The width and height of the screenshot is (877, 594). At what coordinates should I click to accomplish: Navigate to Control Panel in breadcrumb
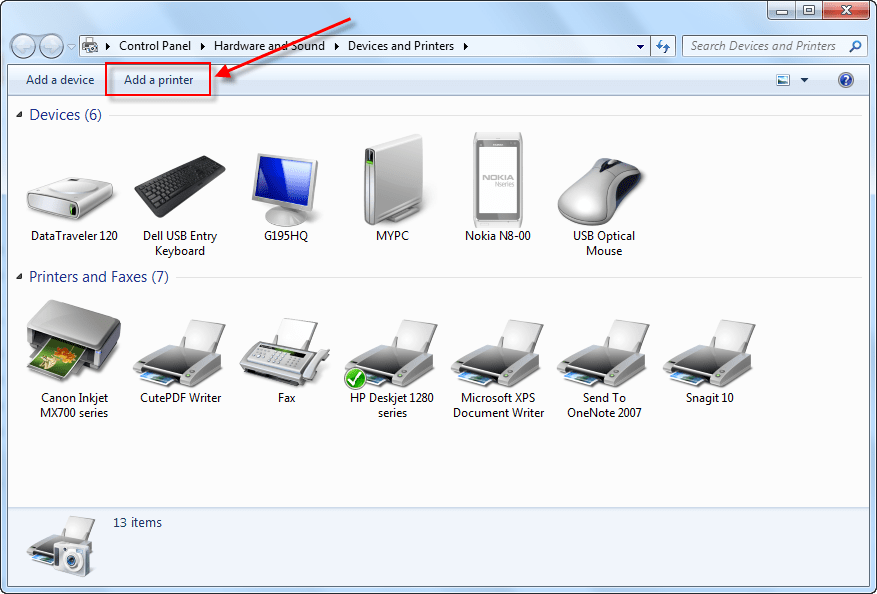click(155, 46)
